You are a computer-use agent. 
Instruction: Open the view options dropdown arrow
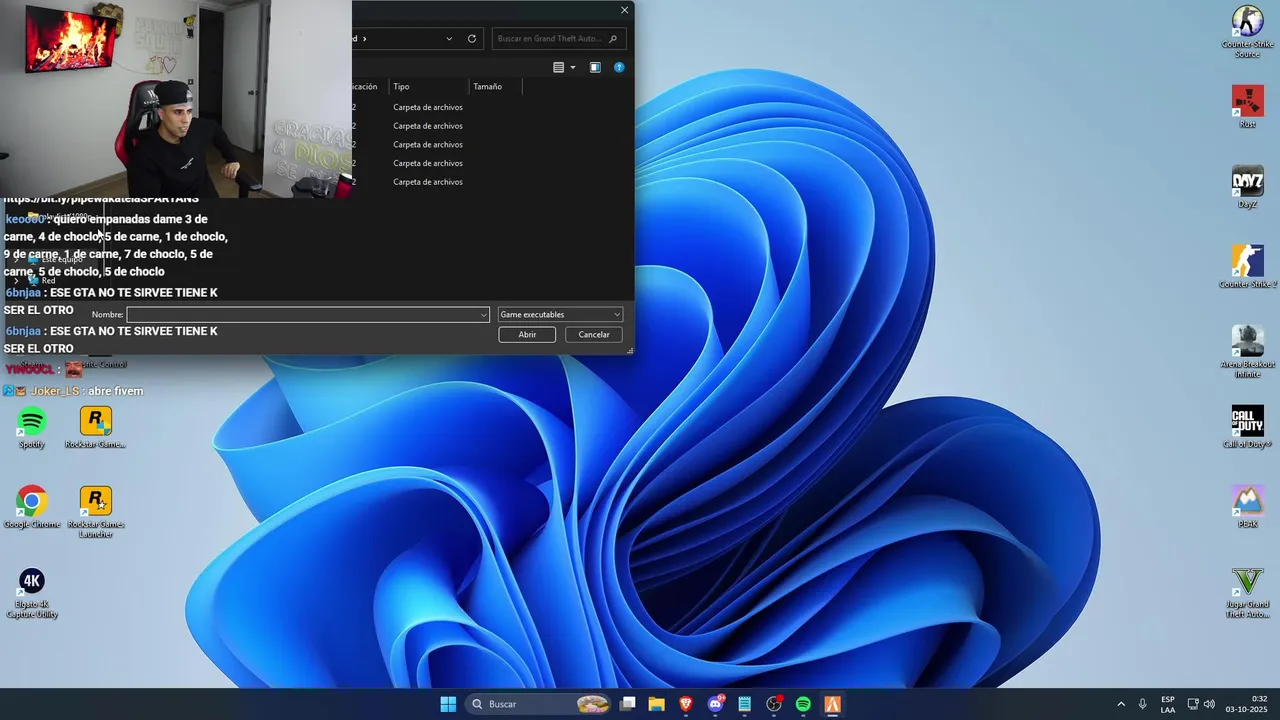572,67
